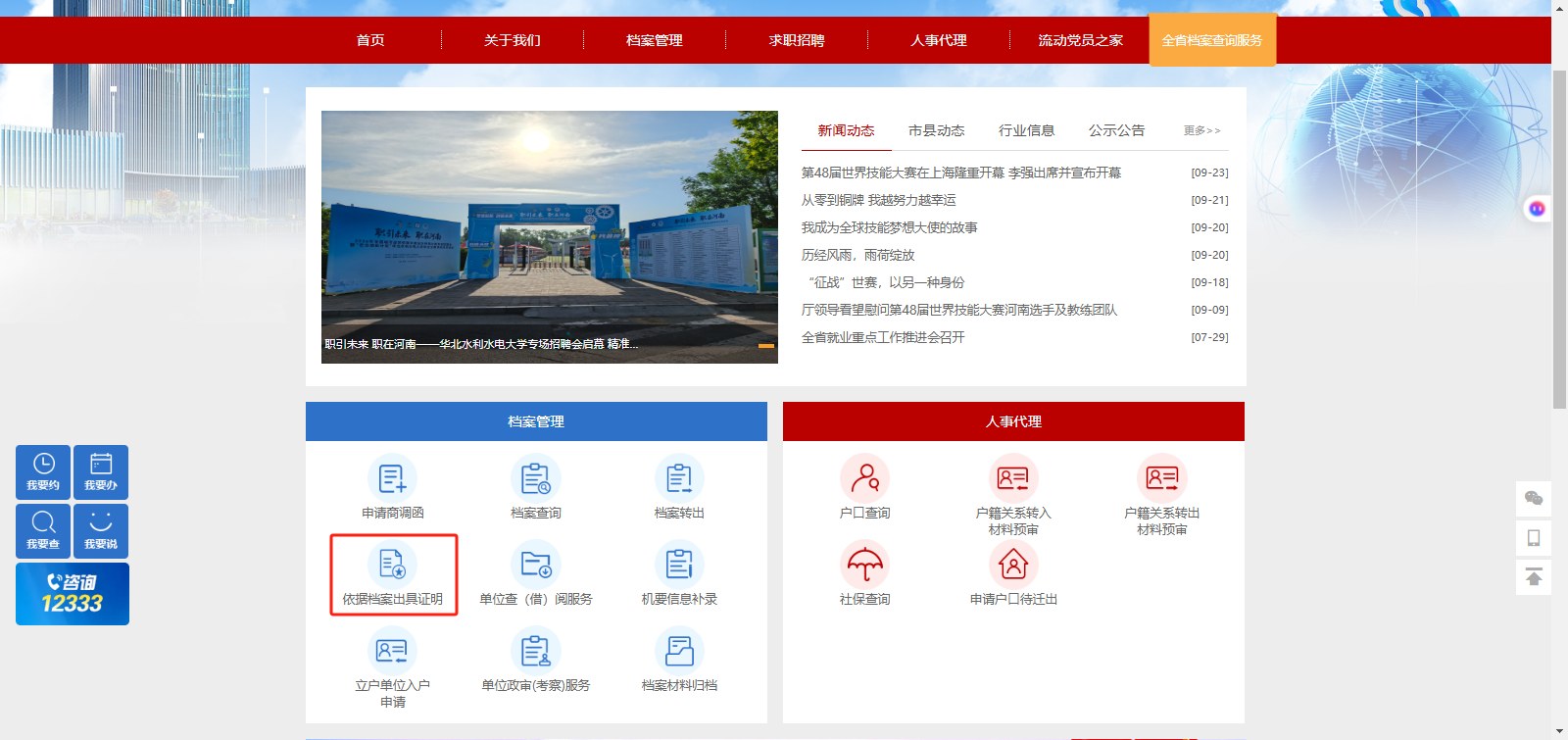Click the orange carousel indicator on the banner

tap(766, 346)
